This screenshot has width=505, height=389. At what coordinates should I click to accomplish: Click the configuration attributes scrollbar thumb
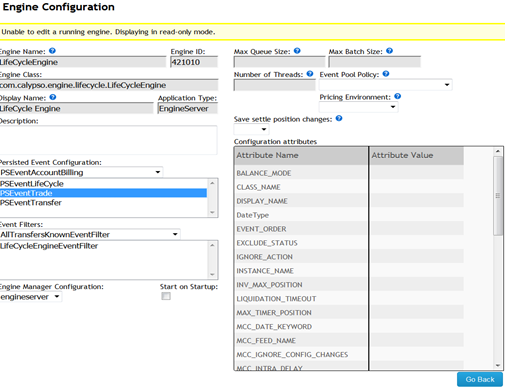point(498,196)
